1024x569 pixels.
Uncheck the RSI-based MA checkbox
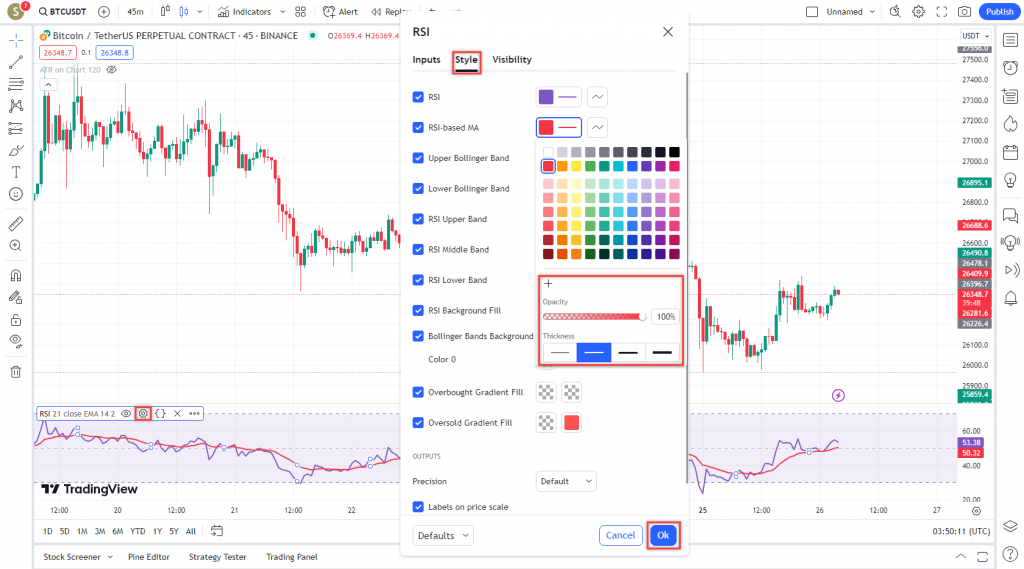point(418,127)
